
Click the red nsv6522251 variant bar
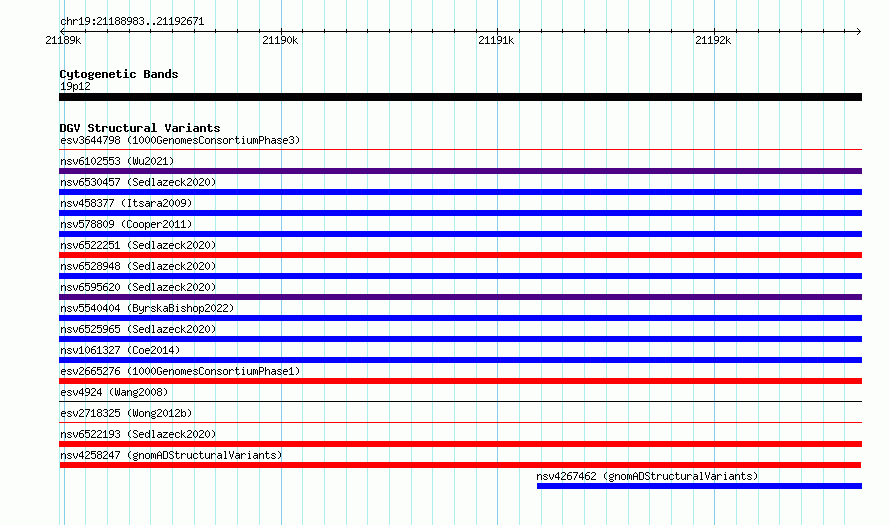(x=460, y=255)
